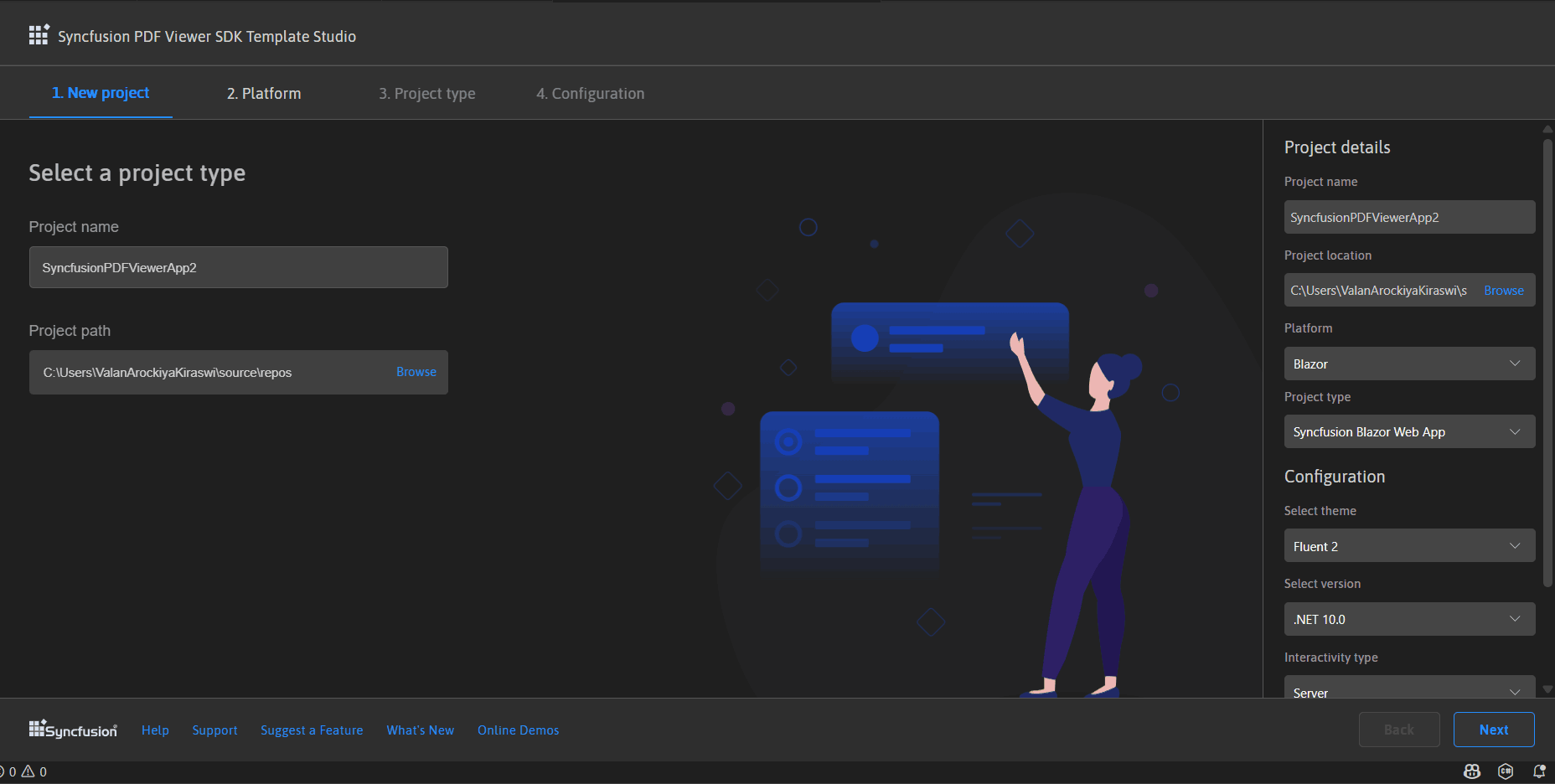Click the Syncfusion grid icon in the header
This screenshot has width=1555, height=784.
point(39,35)
